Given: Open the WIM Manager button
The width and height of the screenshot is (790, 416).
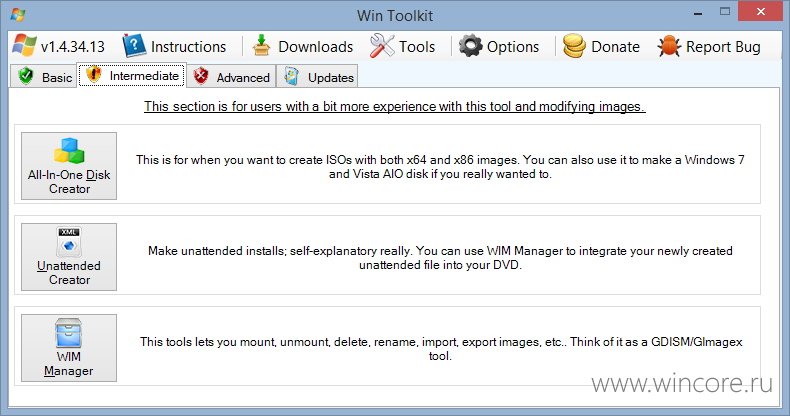Looking at the screenshot, I should [x=69, y=348].
